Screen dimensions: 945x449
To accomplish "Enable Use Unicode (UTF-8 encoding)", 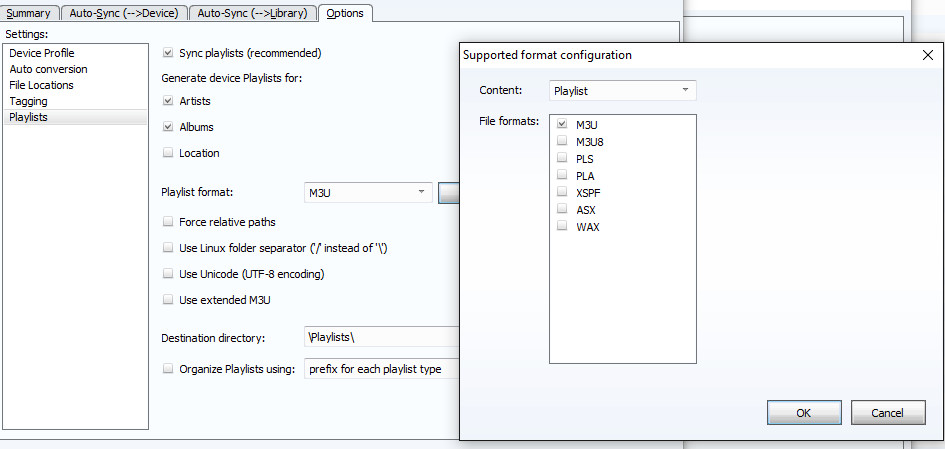I will (168, 274).
